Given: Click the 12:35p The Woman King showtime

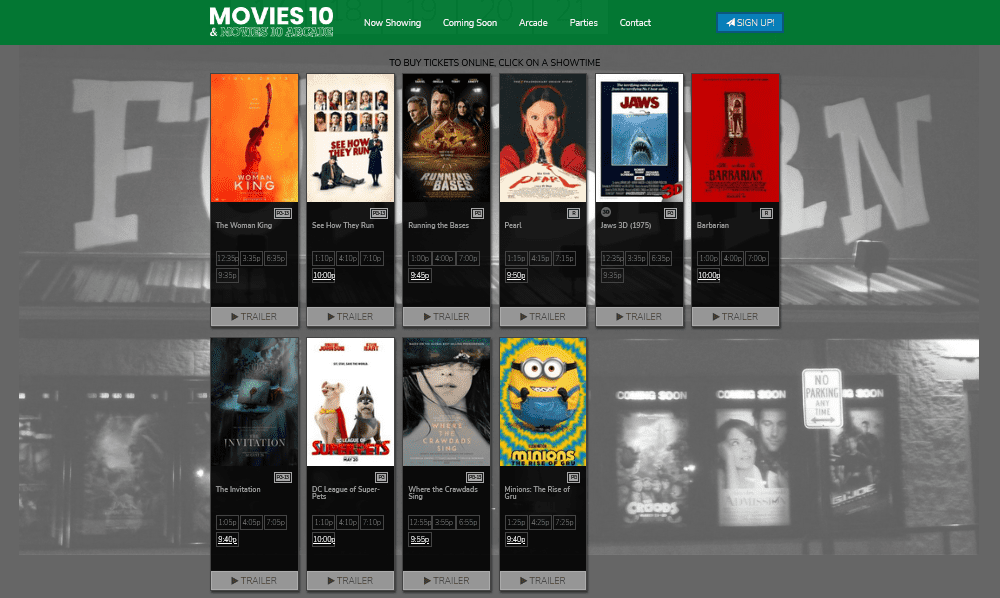Looking at the screenshot, I should [227, 258].
